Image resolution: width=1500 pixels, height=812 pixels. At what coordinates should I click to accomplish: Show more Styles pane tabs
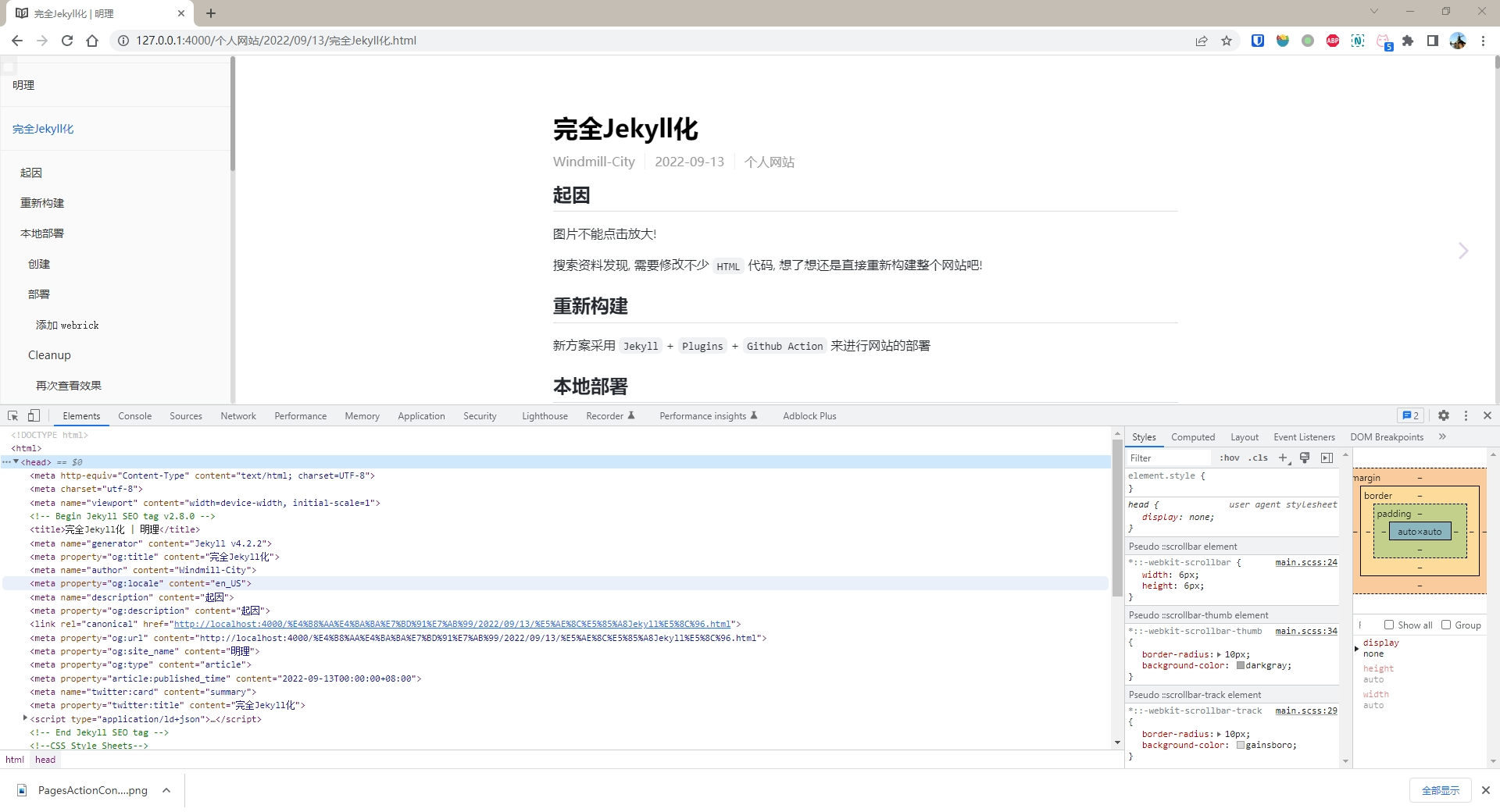[x=1442, y=436]
